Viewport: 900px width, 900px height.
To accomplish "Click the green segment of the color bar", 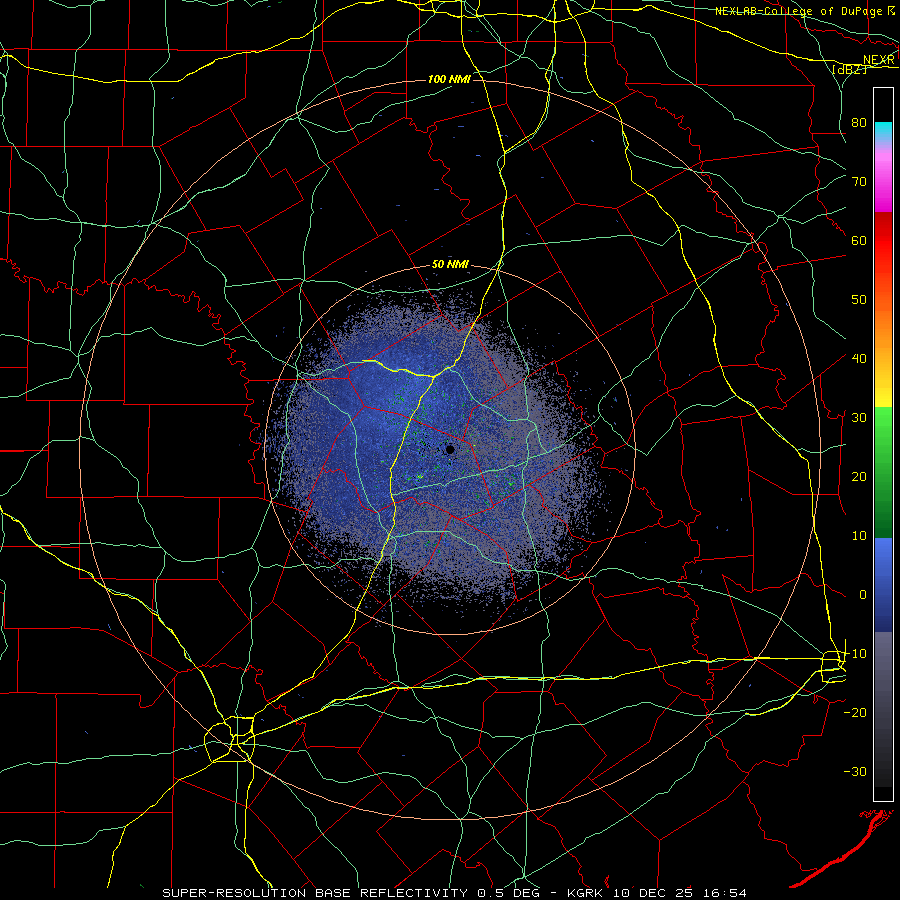I will click(x=883, y=472).
